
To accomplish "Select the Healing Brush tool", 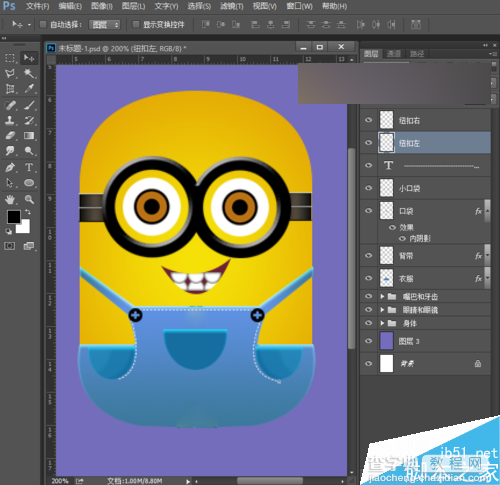I will (10, 105).
